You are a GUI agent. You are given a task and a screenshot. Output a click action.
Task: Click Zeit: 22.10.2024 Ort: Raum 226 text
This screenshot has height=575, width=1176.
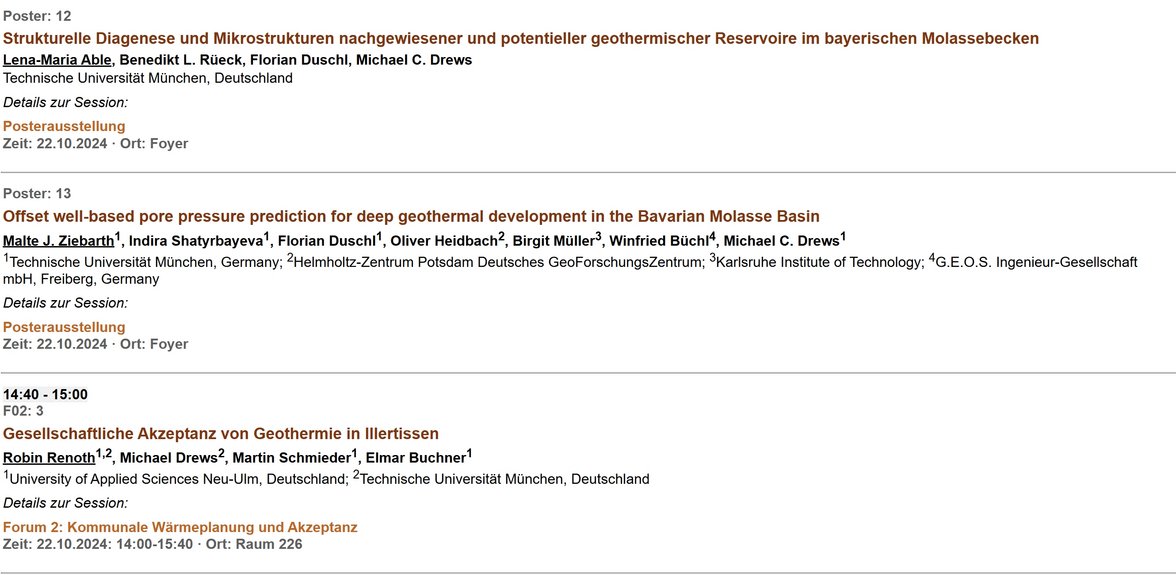pos(153,544)
